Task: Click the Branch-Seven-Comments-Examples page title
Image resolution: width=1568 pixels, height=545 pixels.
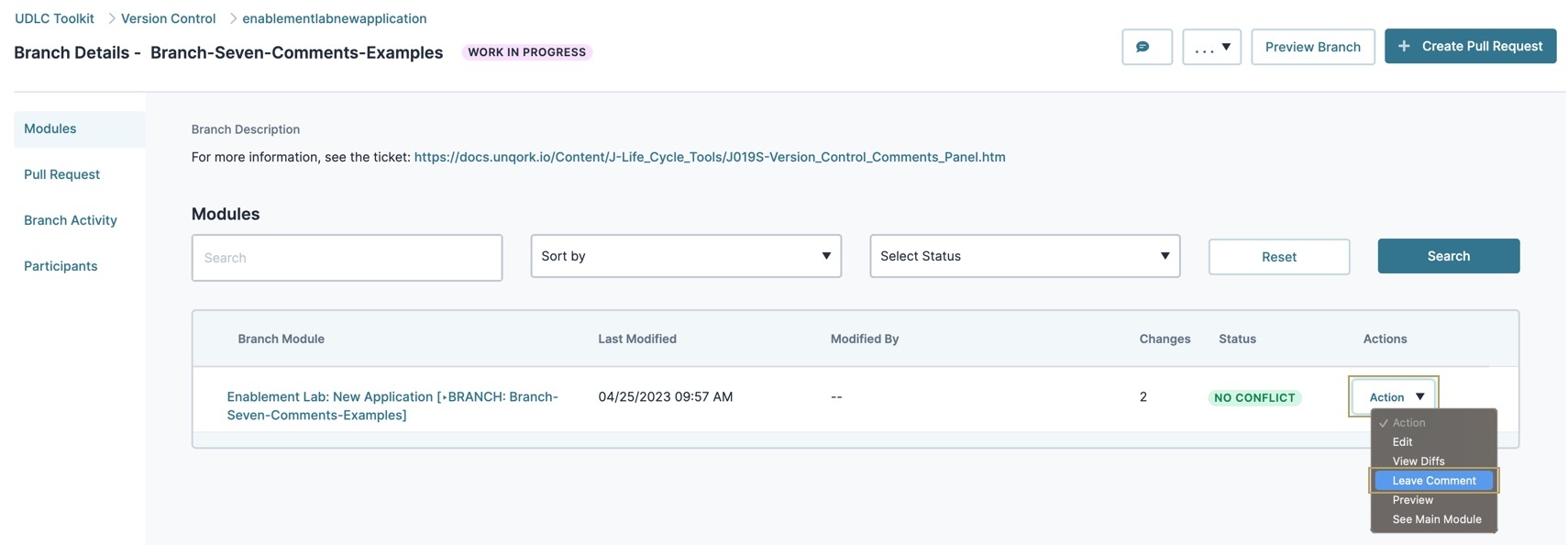Action: pos(296,52)
